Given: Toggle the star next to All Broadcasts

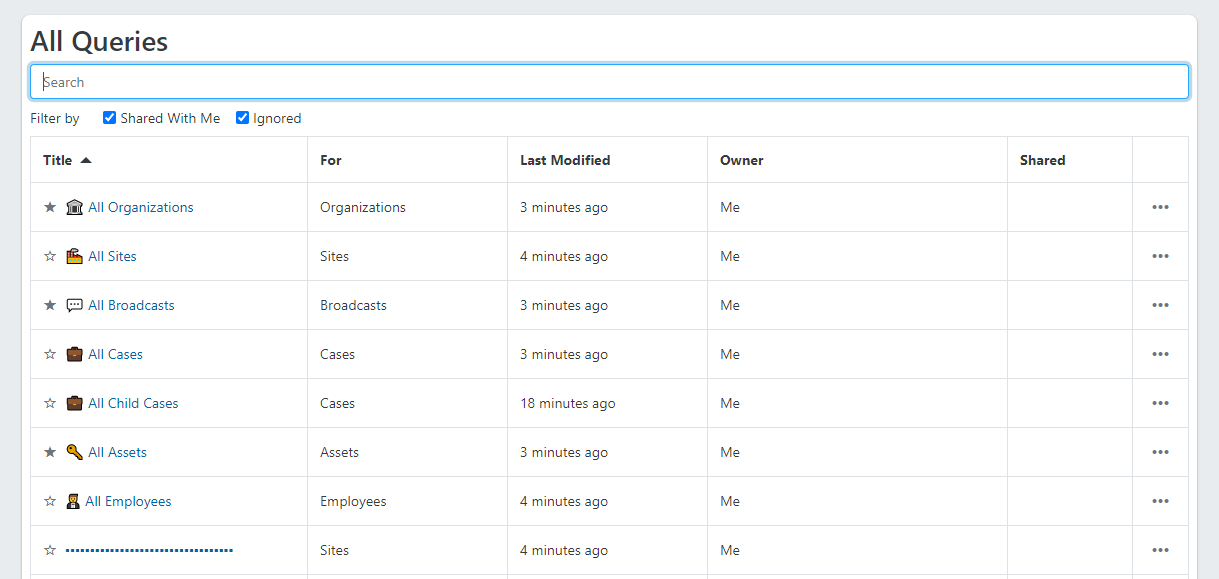Looking at the screenshot, I should tap(50, 305).
